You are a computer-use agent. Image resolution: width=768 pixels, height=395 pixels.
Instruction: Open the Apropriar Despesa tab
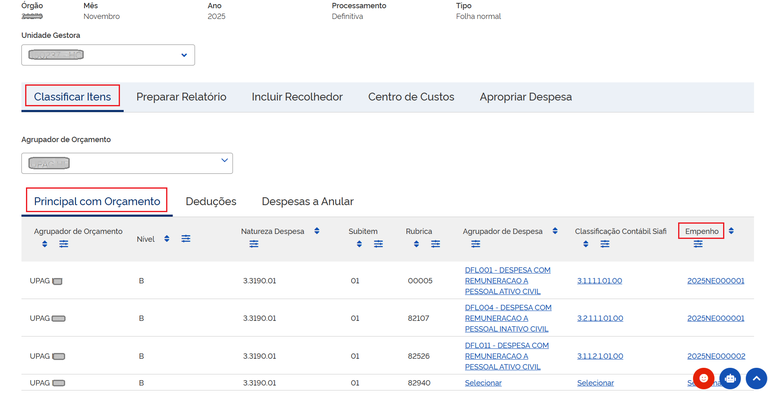pos(526,97)
